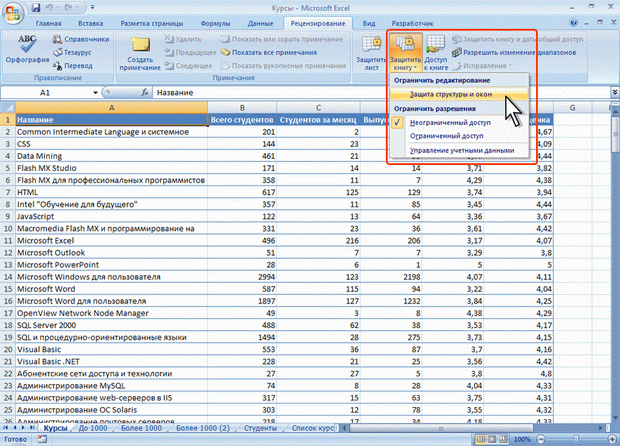Open the Разработчик tab

point(412,23)
